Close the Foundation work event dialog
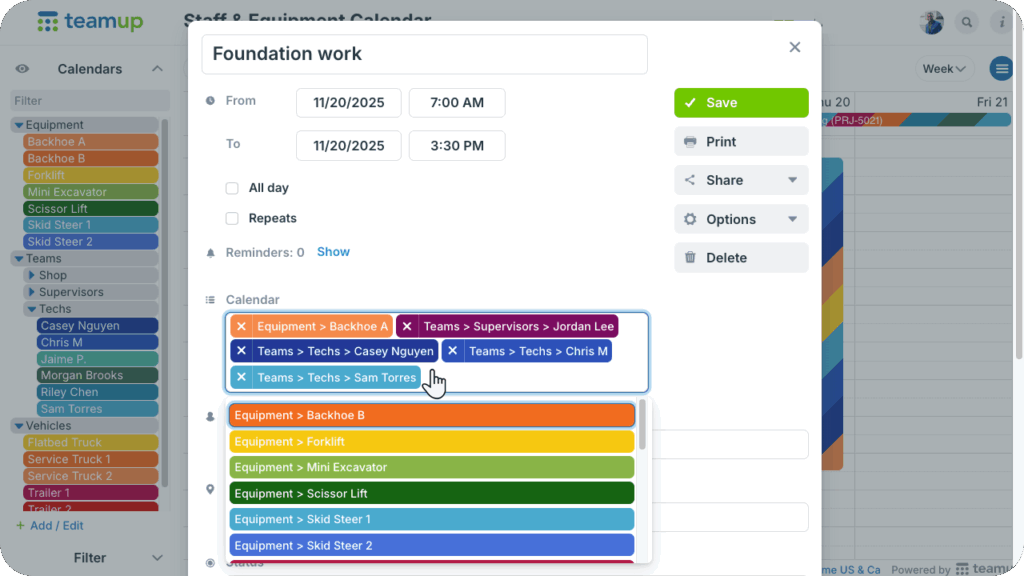Screen dimensions: 1024x576 (795, 47)
